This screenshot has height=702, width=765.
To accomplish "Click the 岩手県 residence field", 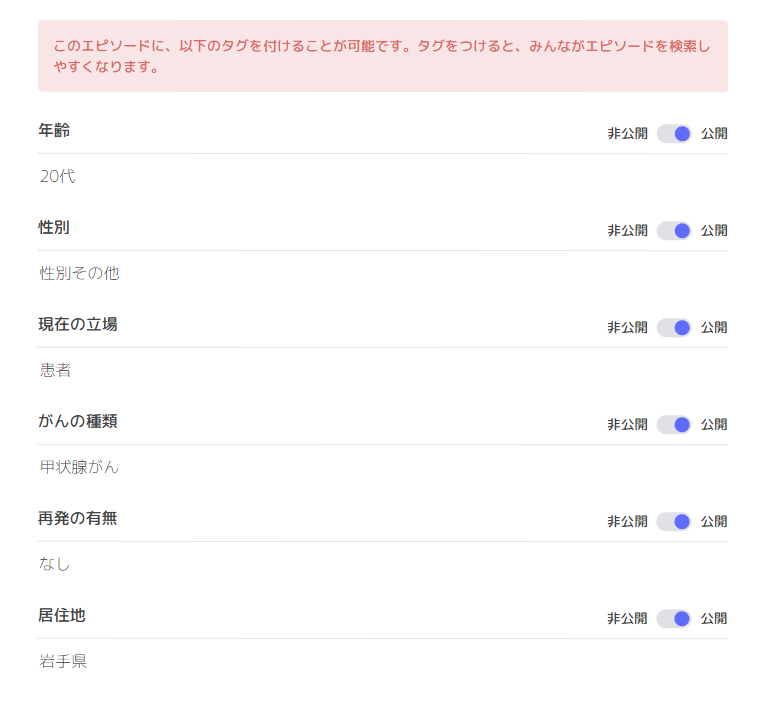I will coord(382,662).
